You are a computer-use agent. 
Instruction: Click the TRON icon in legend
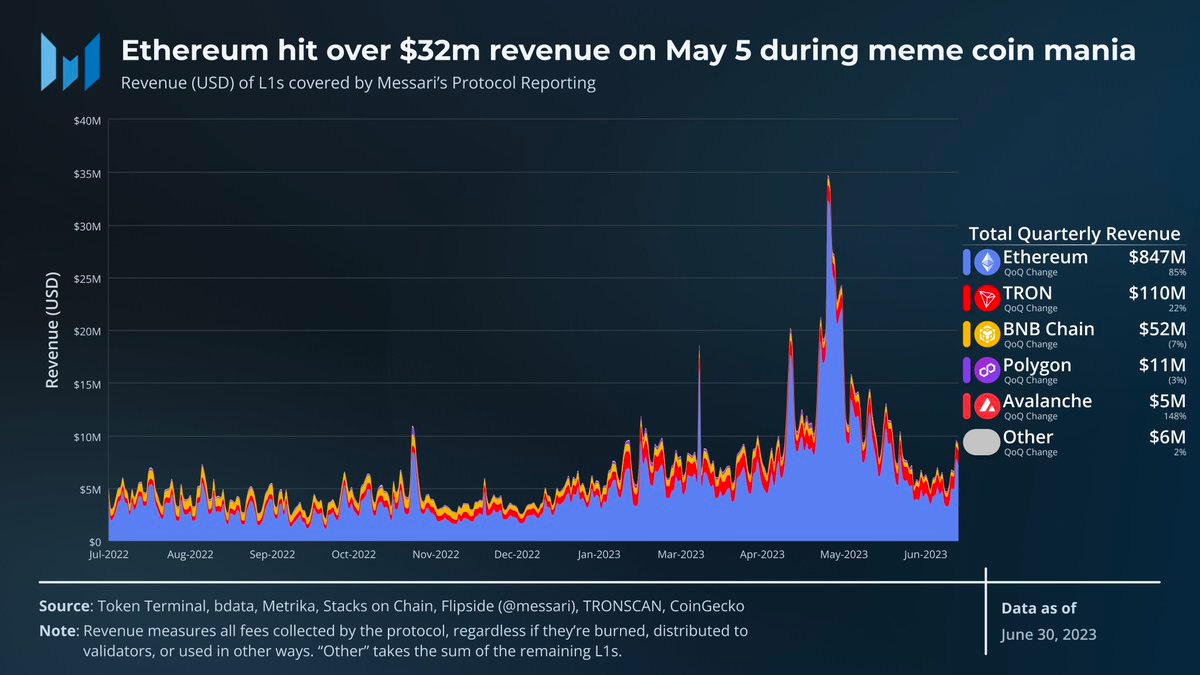click(x=987, y=298)
